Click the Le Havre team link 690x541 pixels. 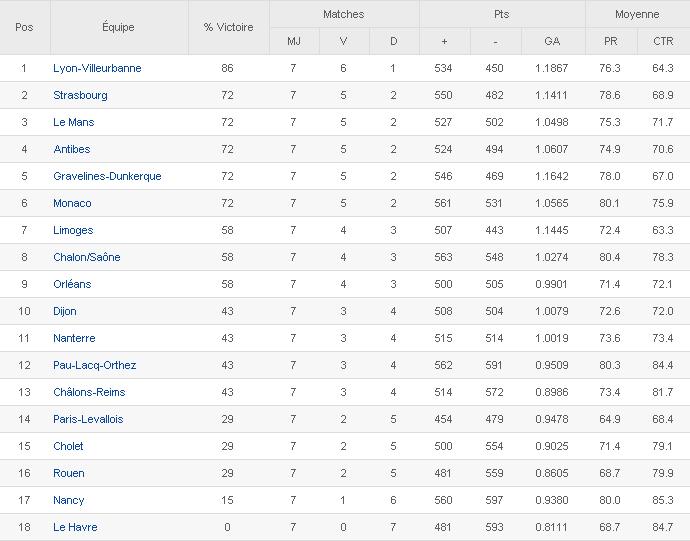point(75,527)
